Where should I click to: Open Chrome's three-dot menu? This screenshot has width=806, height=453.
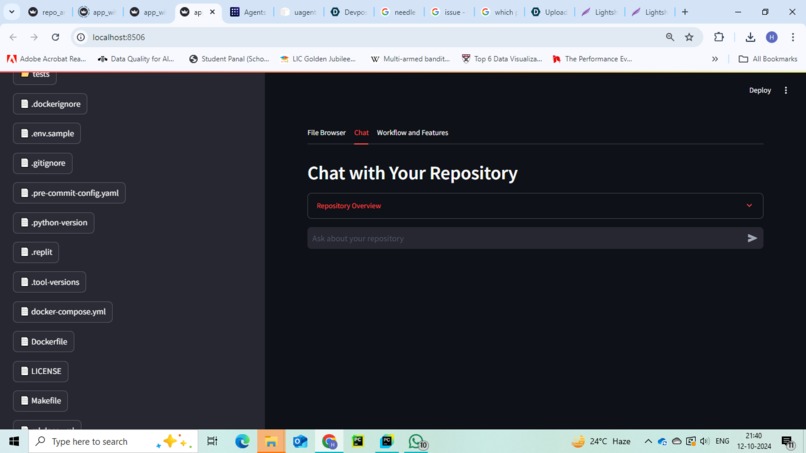(x=793, y=37)
